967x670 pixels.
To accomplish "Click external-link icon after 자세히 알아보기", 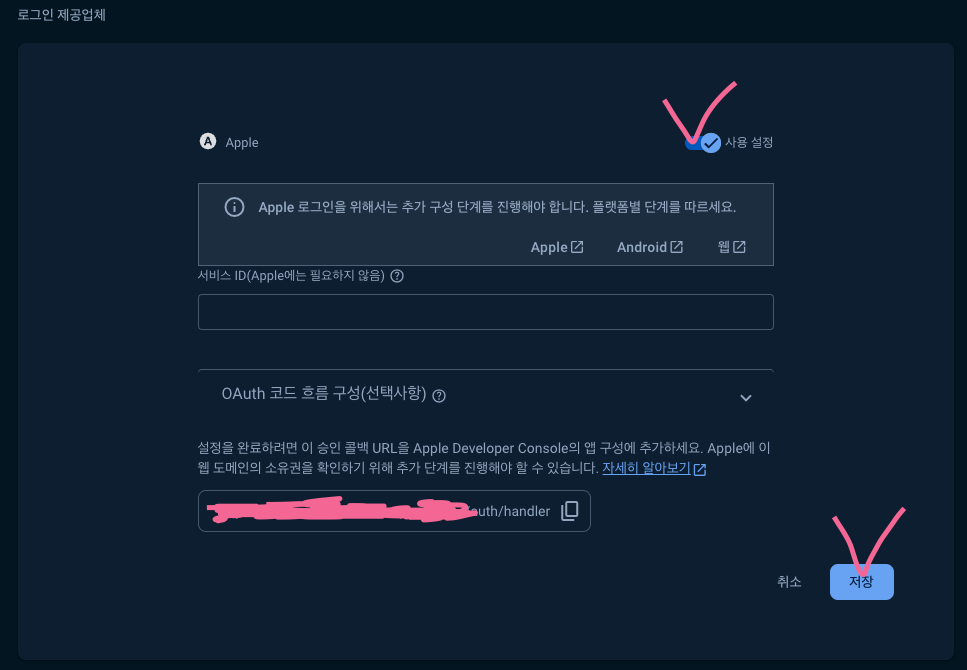I will pyautogui.click(x=700, y=469).
